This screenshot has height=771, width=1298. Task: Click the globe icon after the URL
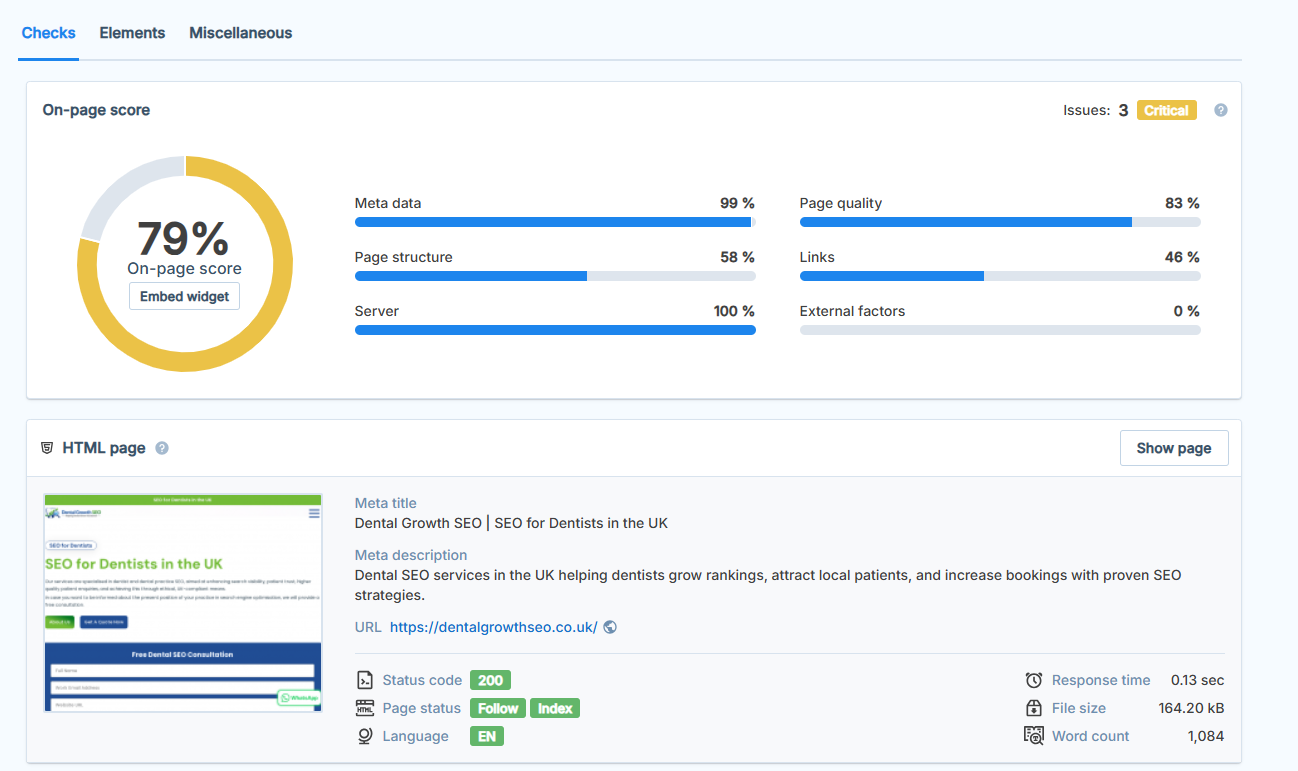pos(610,627)
